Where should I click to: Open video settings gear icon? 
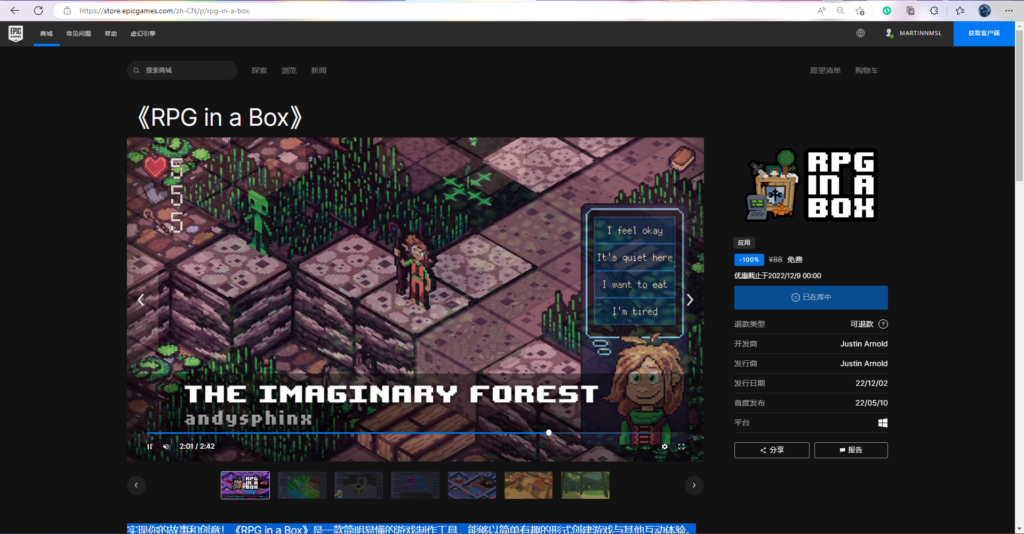point(665,447)
